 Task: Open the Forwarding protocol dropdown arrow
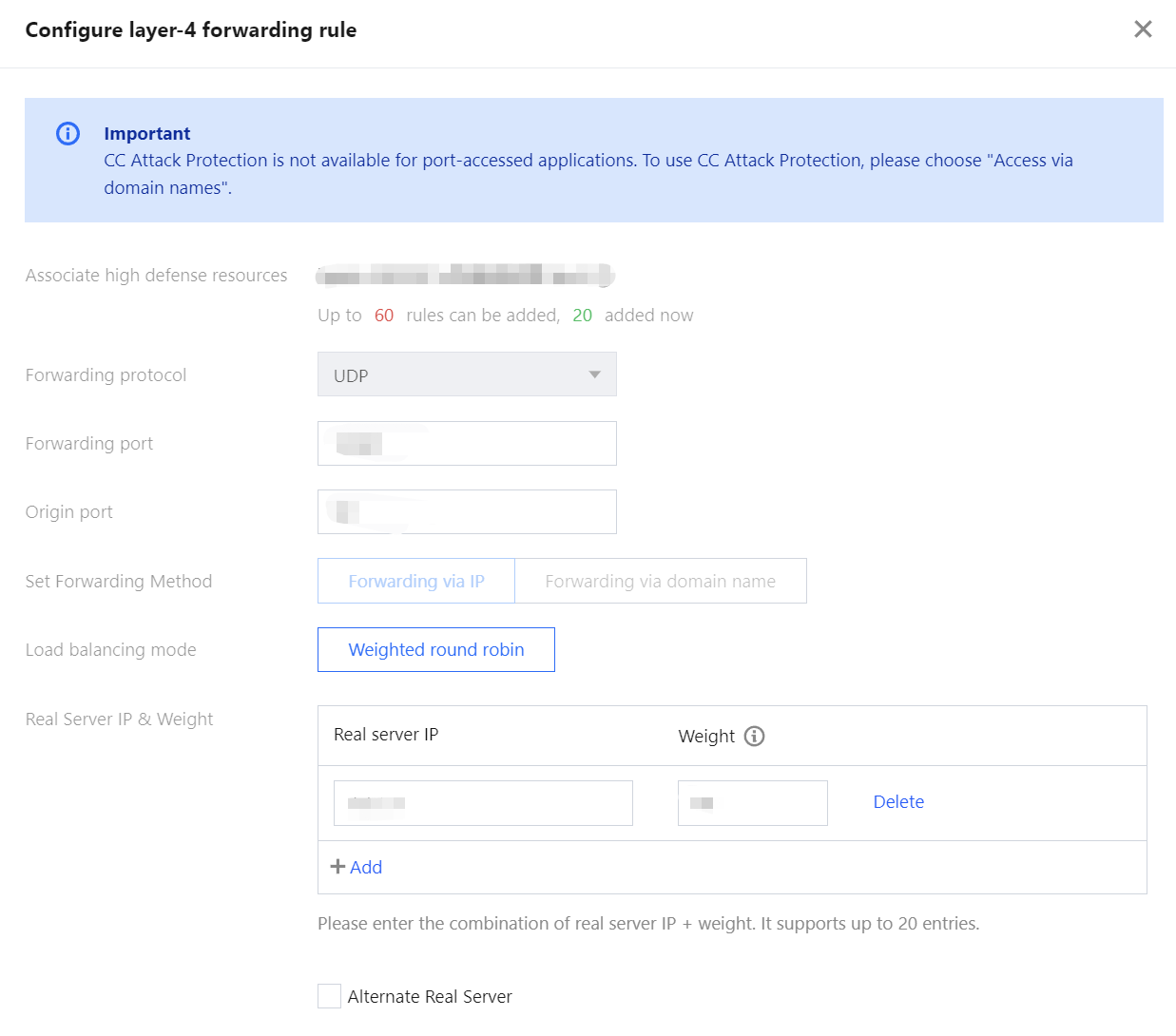[594, 374]
